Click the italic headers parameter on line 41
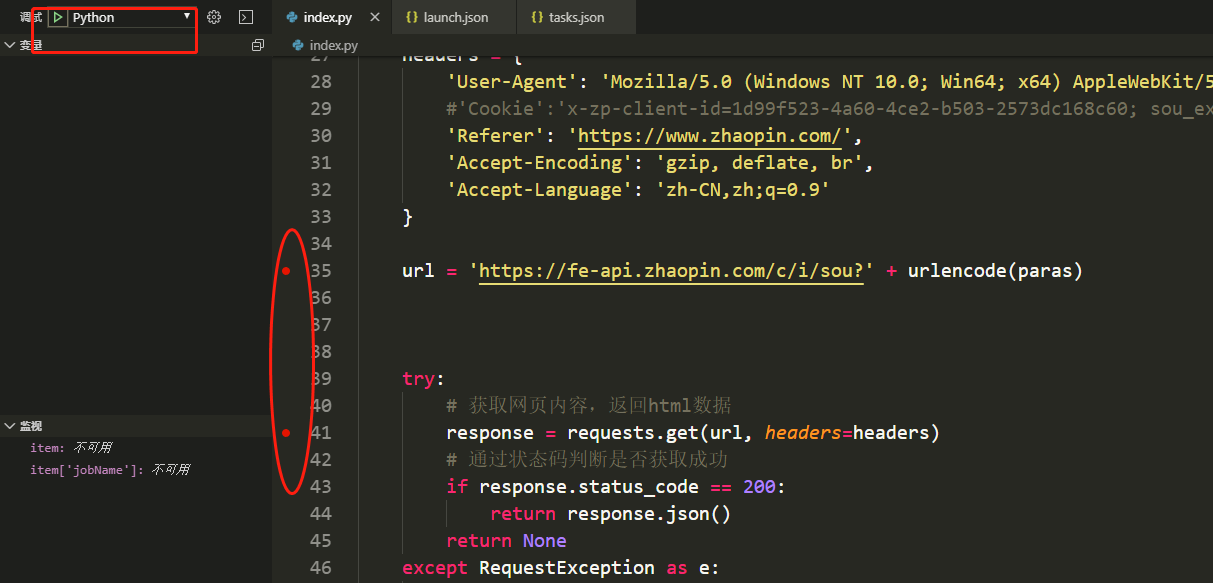 [803, 433]
